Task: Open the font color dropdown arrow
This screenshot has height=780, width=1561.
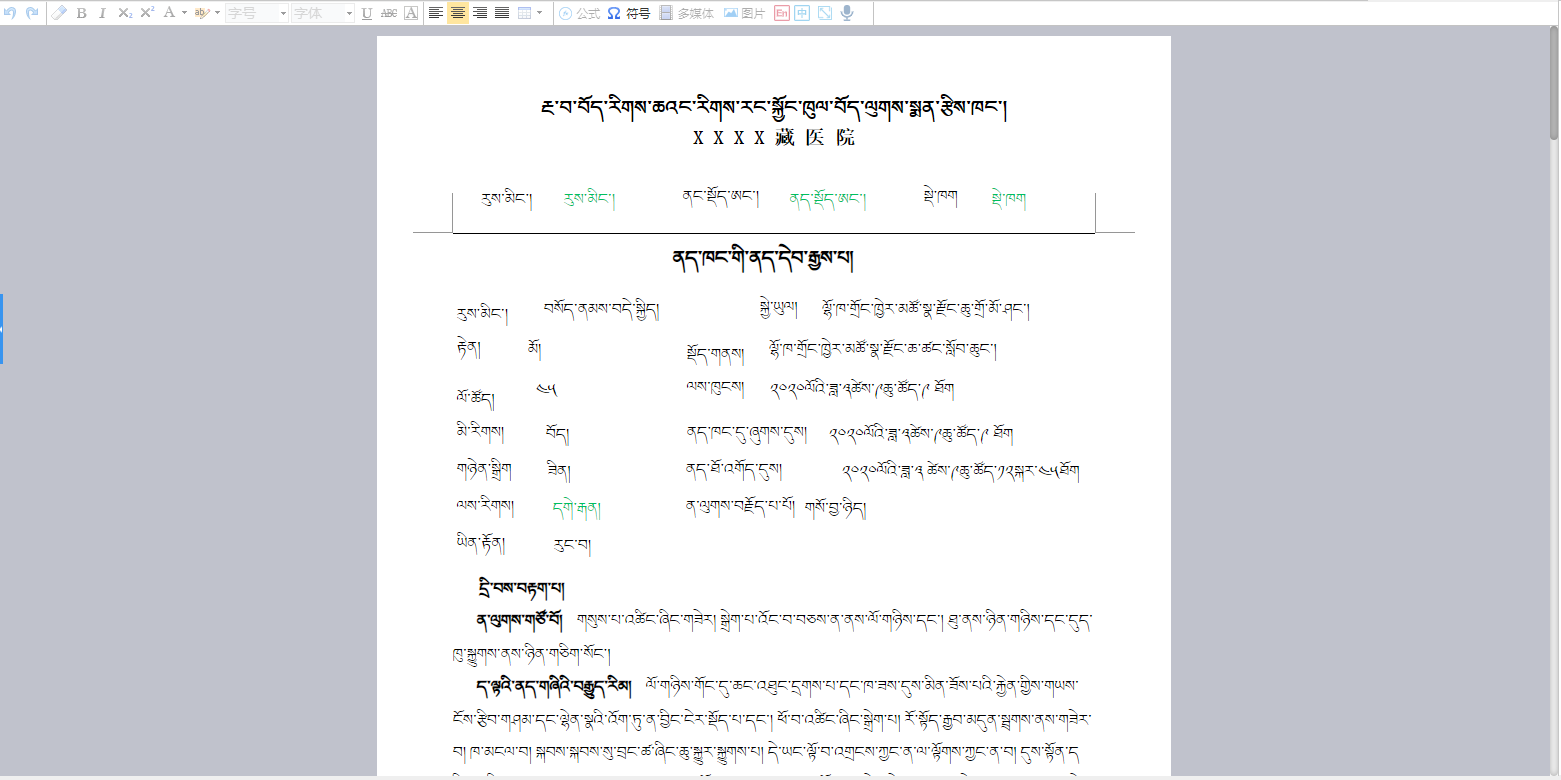Action: point(184,13)
